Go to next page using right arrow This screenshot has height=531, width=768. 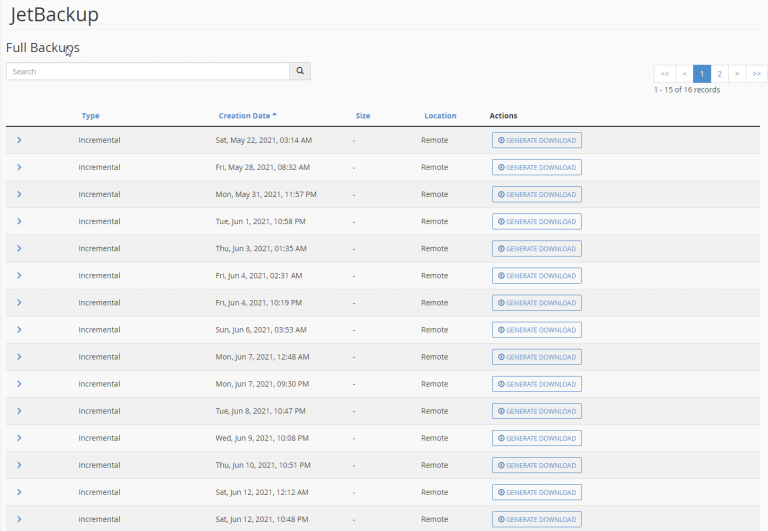pyautogui.click(x=738, y=73)
